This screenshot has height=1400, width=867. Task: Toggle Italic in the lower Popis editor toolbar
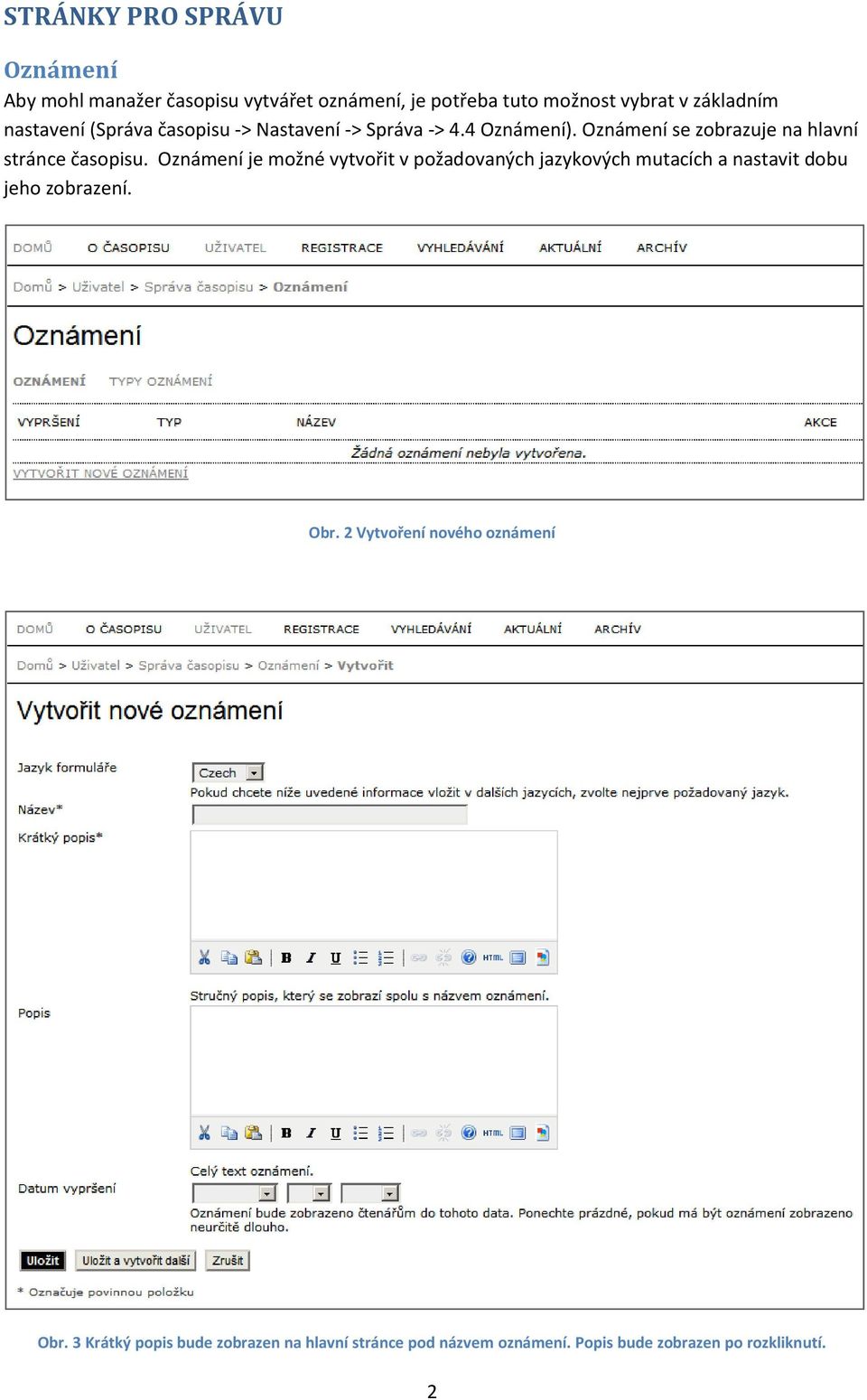311,1133
